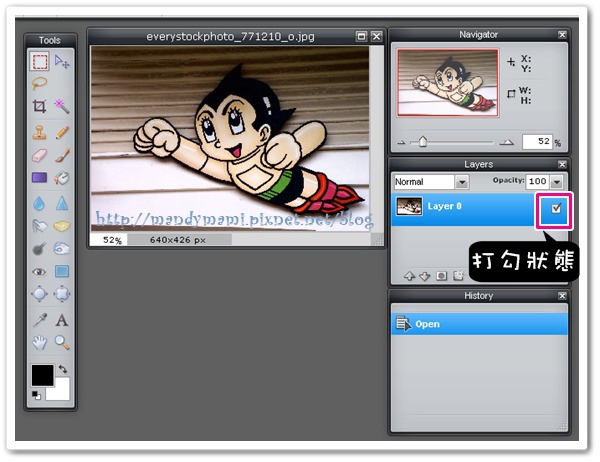Select the Color Picker eyedropper tool

[x=40, y=320]
